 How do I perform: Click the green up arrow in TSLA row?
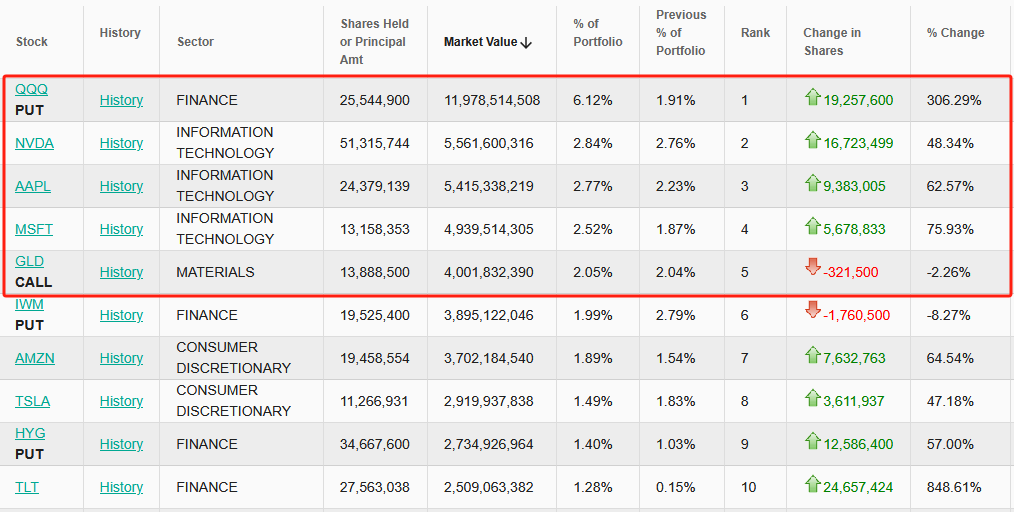coord(812,398)
